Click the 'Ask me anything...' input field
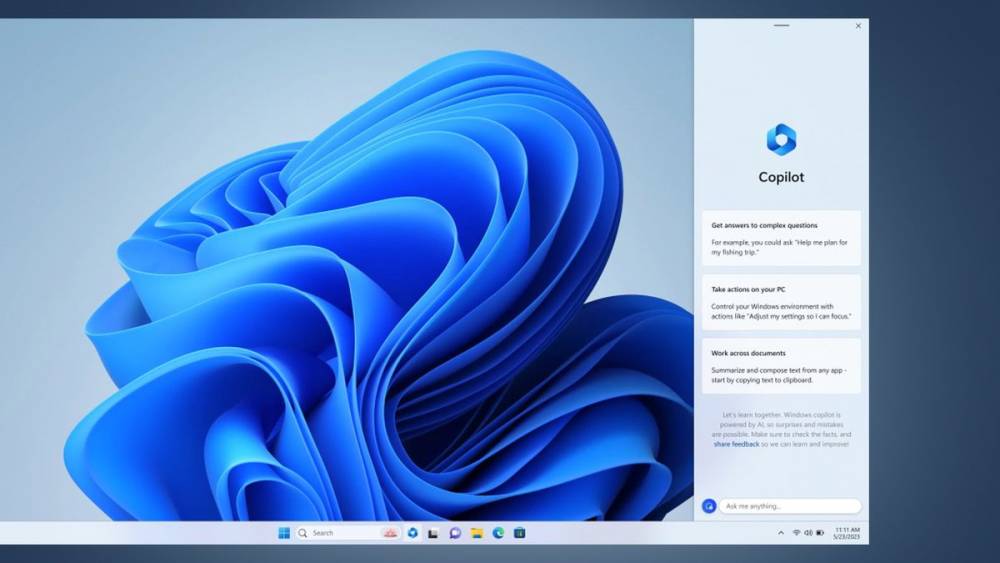 click(x=790, y=506)
